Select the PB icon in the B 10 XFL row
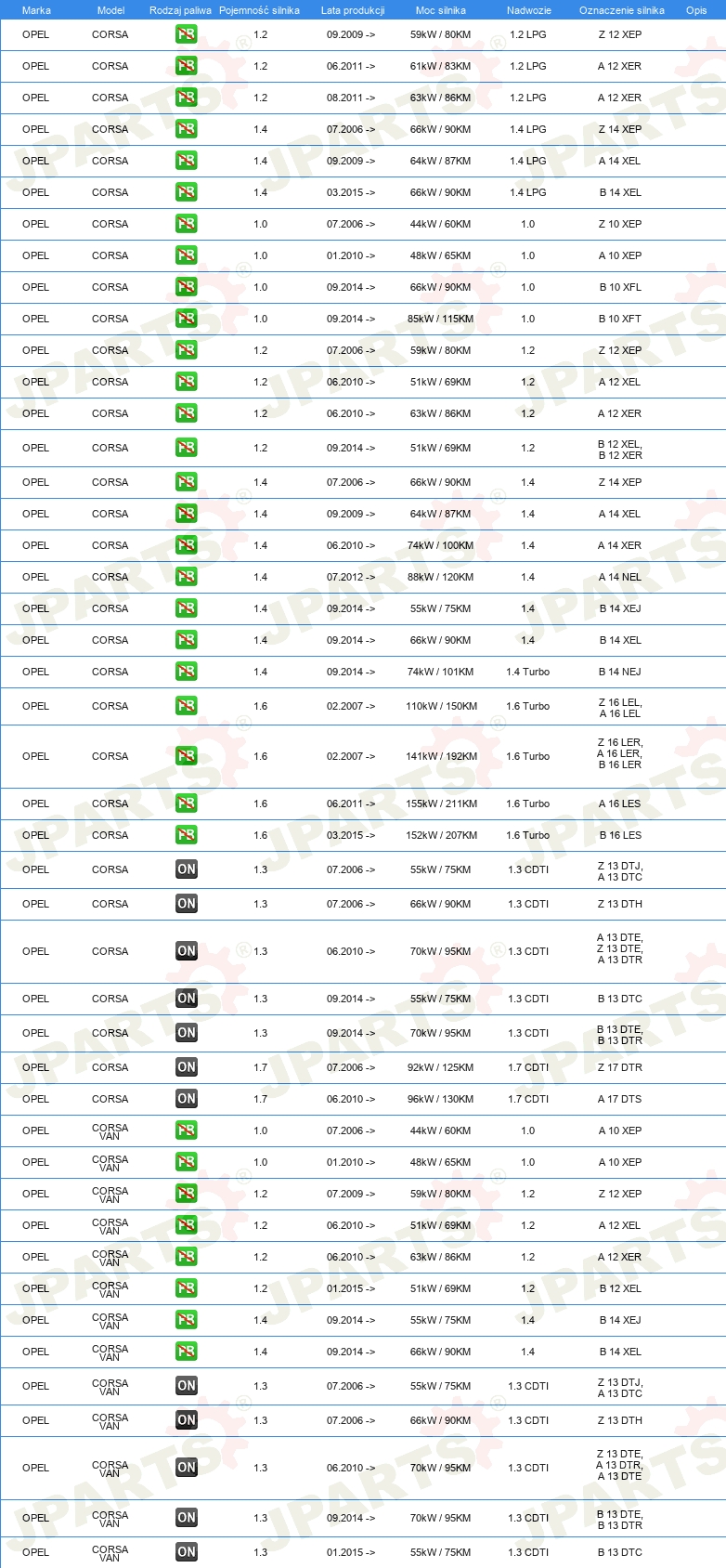This screenshot has width=726, height=1568. [187, 287]
